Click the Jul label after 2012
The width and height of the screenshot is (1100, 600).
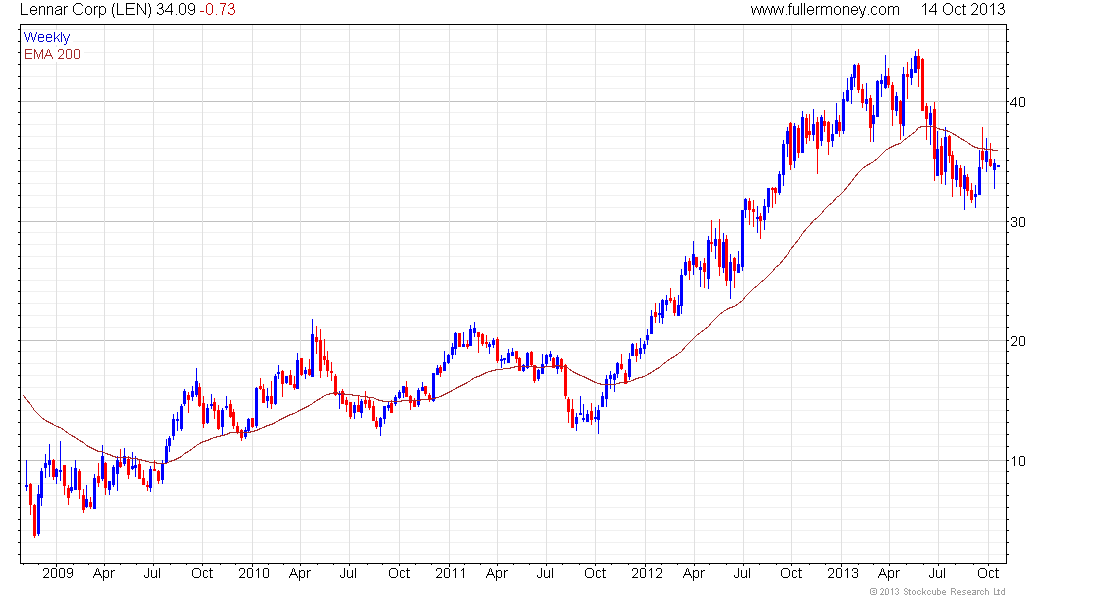coord(742,573)
